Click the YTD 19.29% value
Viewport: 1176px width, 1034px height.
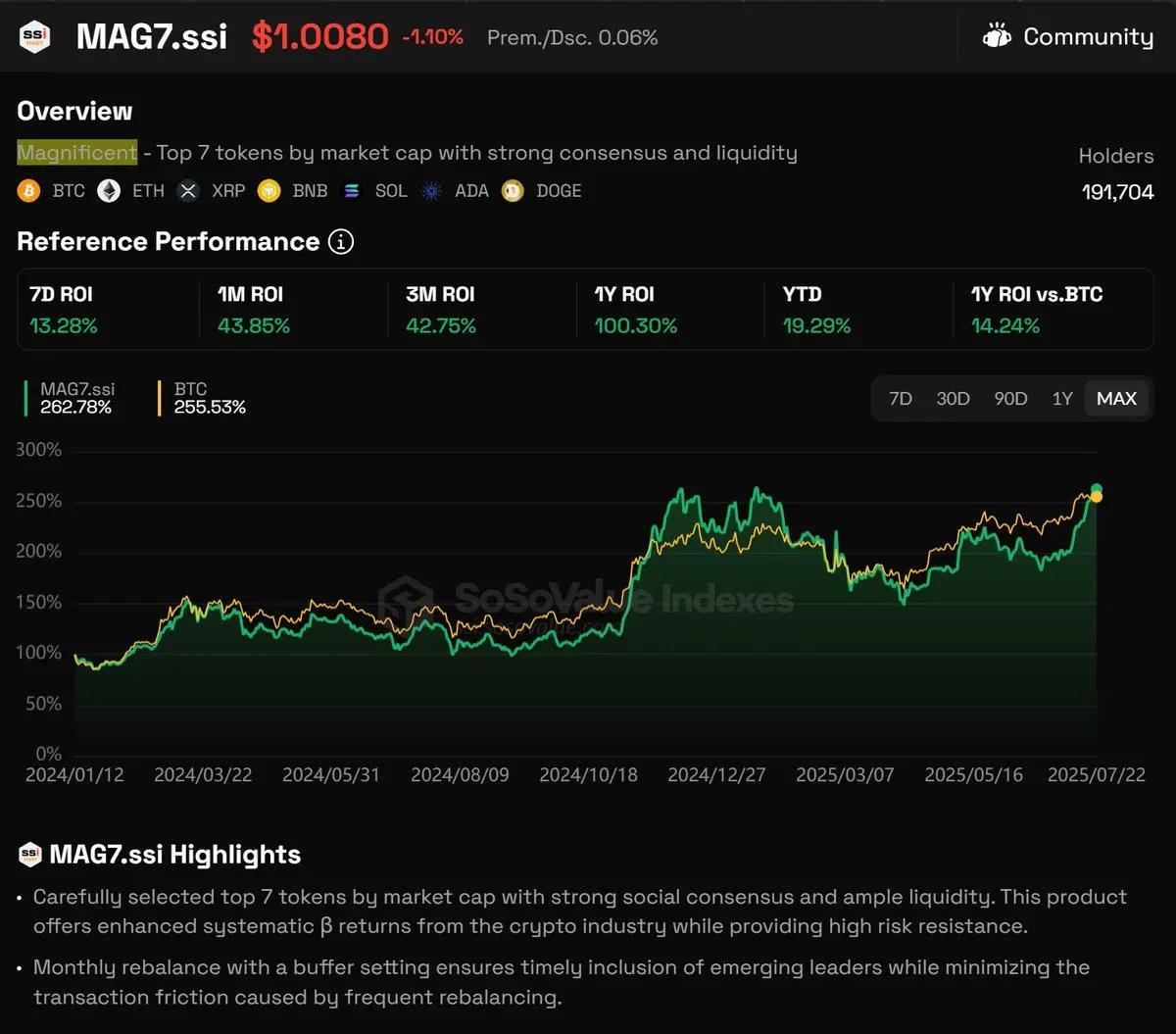(x=817, y=325)
